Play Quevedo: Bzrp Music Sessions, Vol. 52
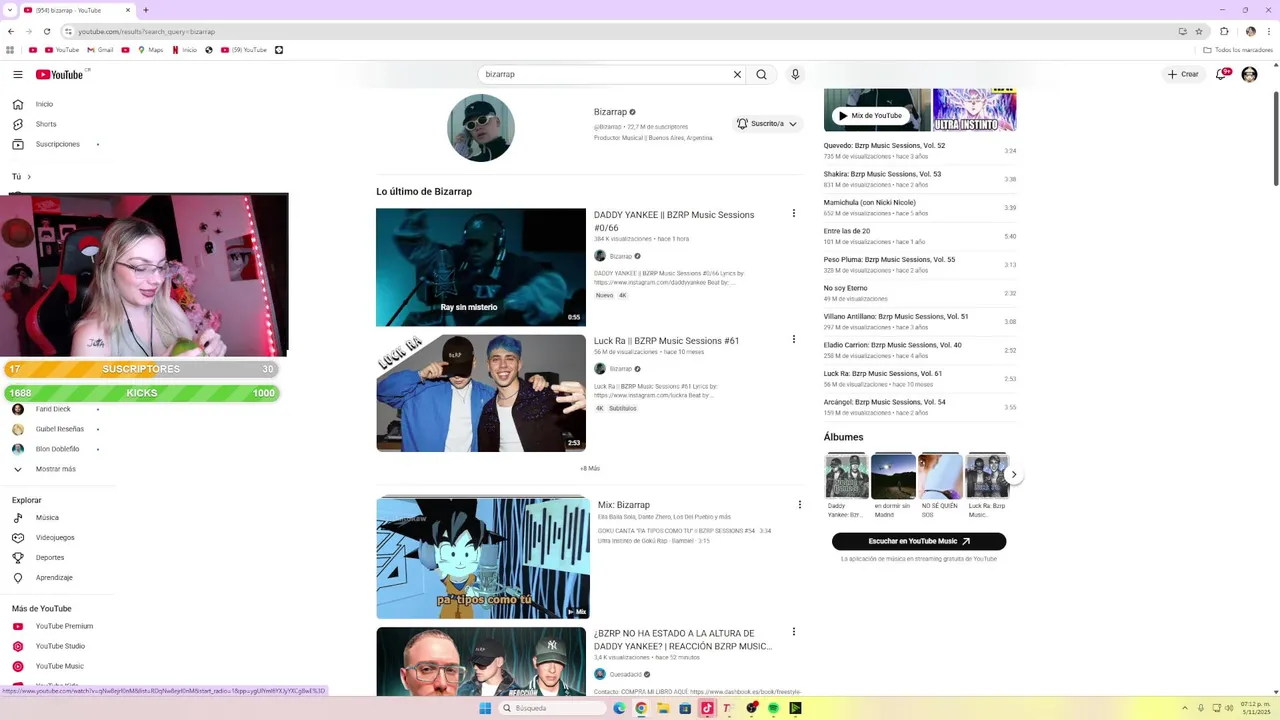1280x720 pixels. pyautogui.click(x=920, y=151)
